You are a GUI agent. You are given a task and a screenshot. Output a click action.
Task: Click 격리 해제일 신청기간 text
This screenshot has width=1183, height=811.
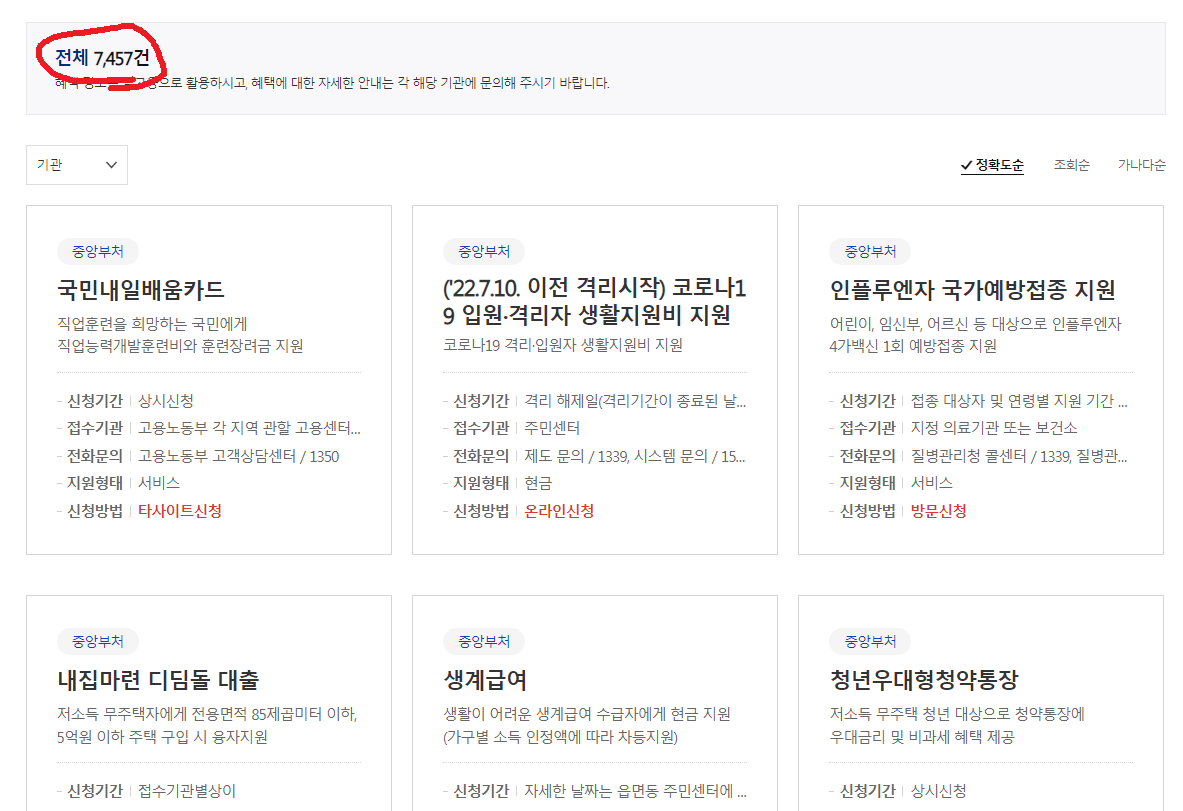[635, 401]
